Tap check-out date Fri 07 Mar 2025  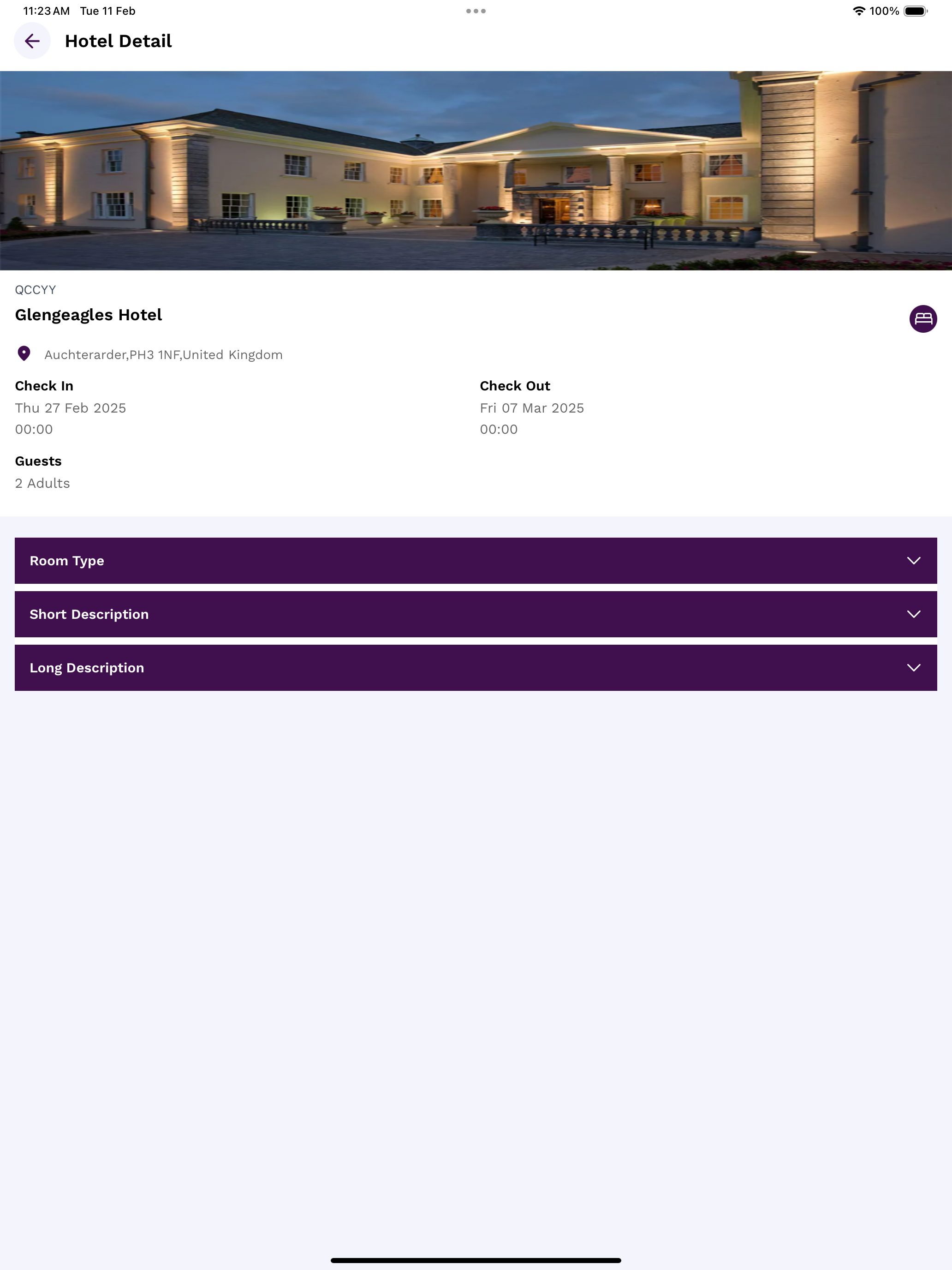(x=532, y=408)
